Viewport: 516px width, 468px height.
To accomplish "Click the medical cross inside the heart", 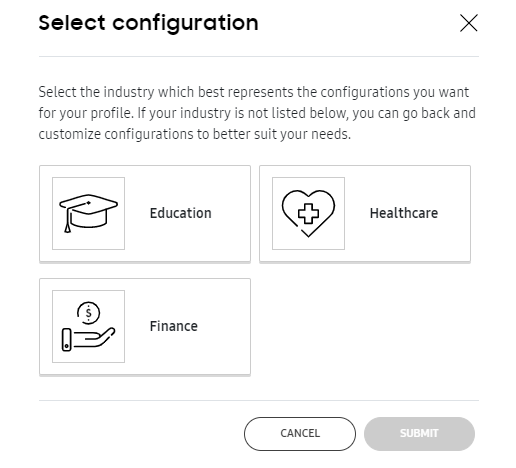I will pyautogui.click(x=308, y=214).
